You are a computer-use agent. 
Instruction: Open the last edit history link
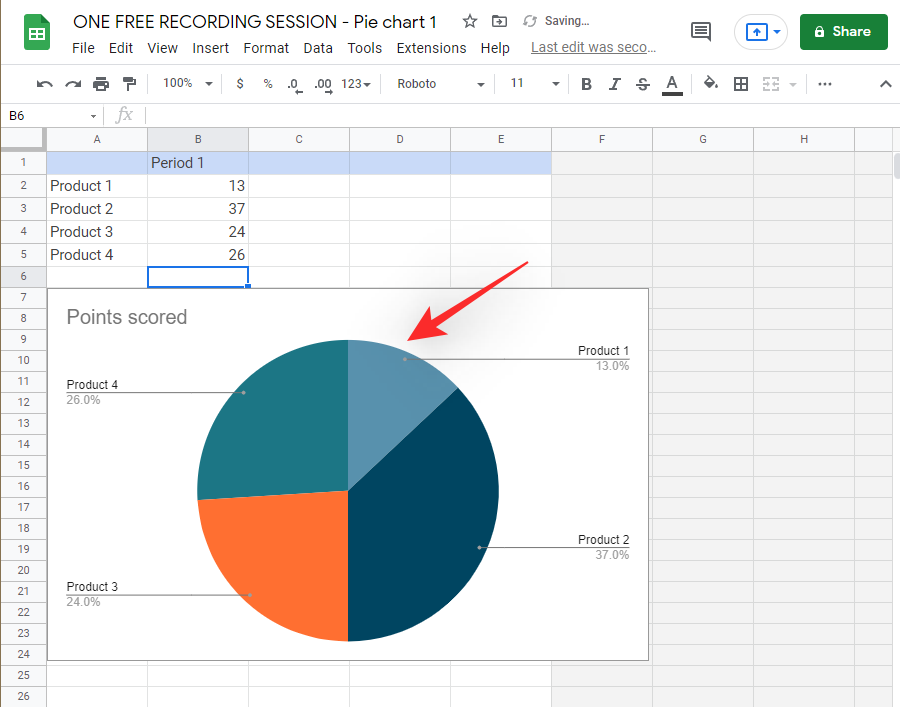click(x=593, y=48)
